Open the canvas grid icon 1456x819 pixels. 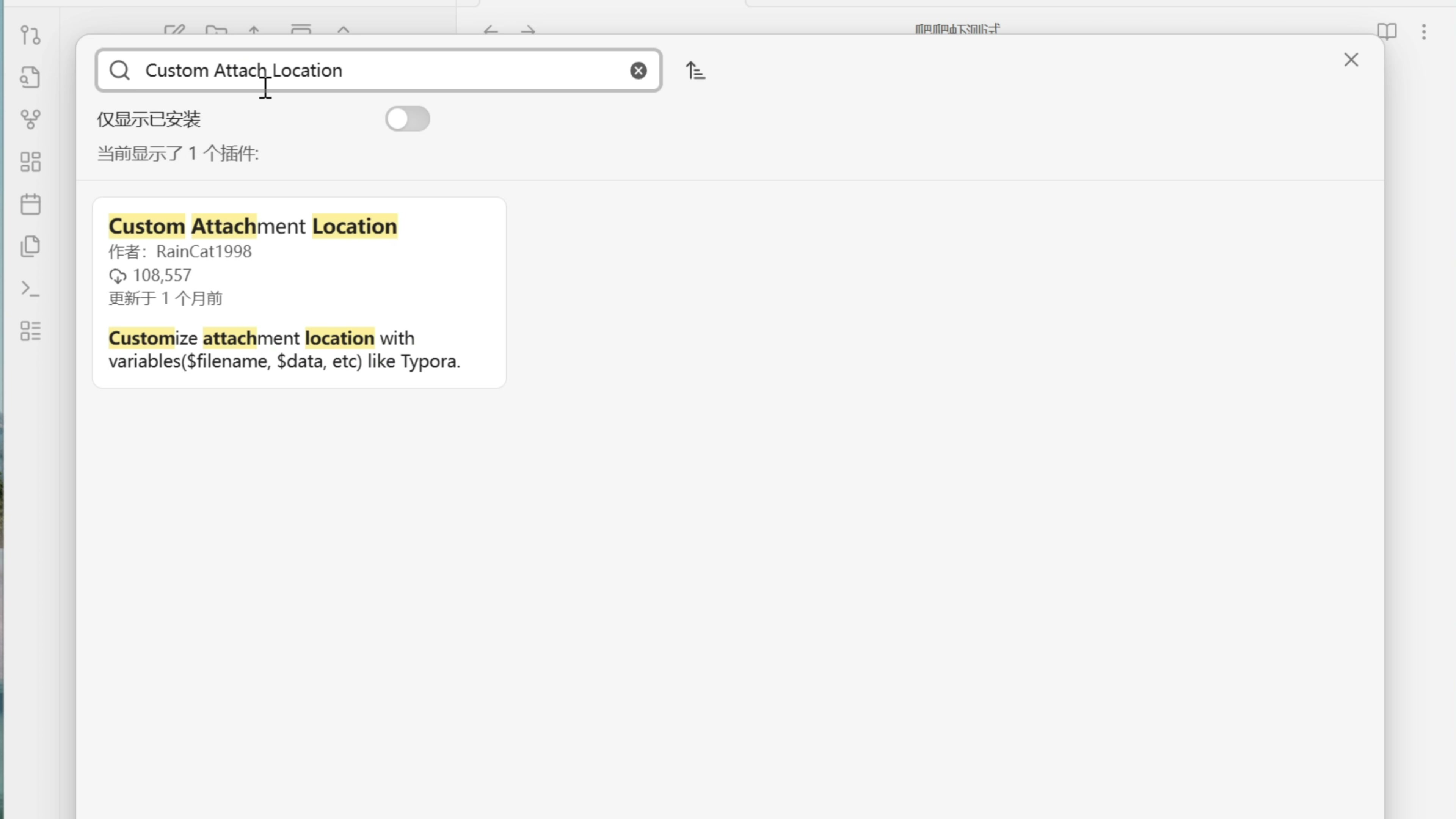click(30, 162)
